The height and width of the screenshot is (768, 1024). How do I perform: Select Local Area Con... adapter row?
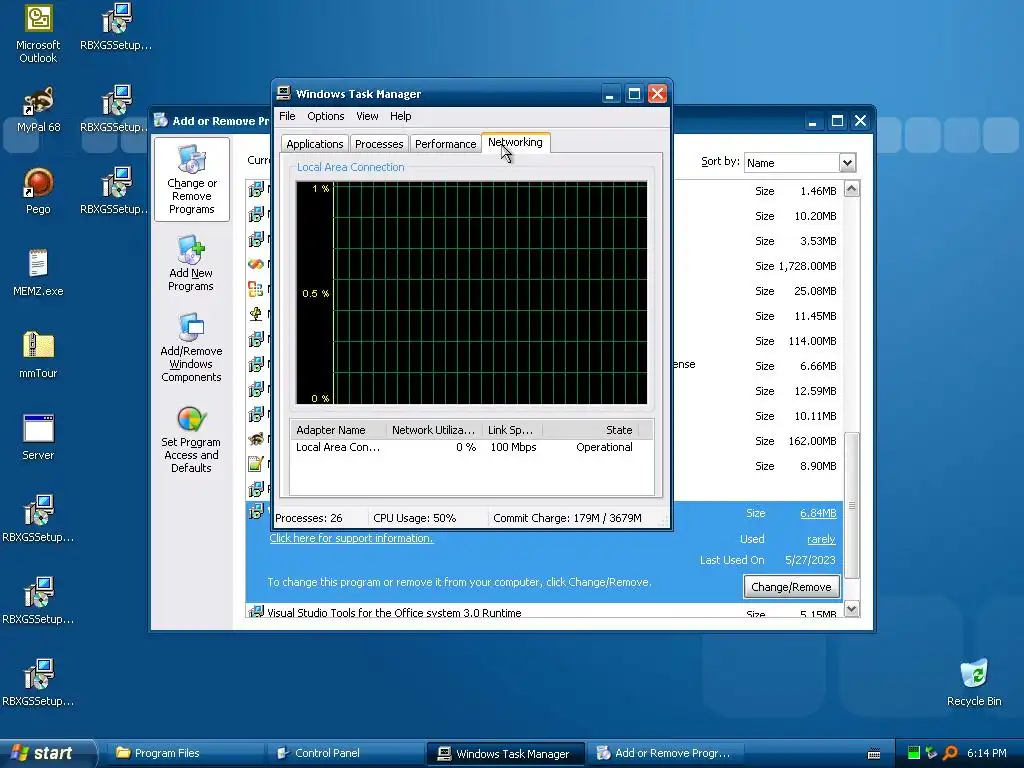[x=470, y=447]
